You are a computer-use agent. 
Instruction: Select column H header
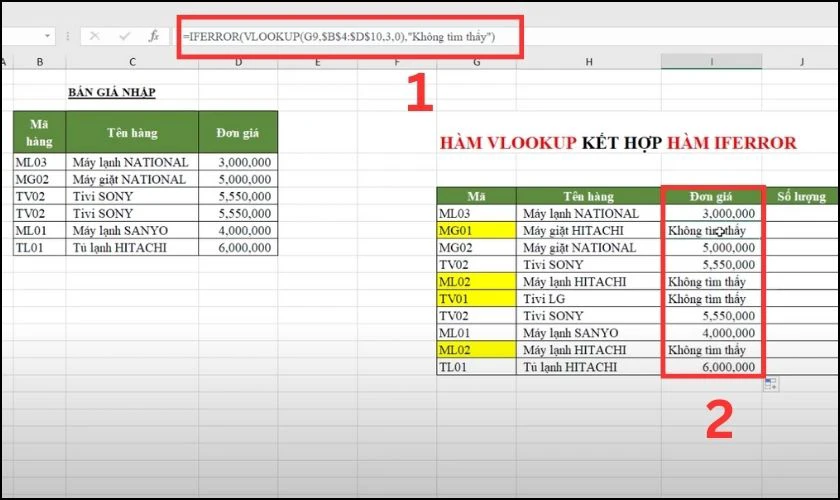coord(589,62)
